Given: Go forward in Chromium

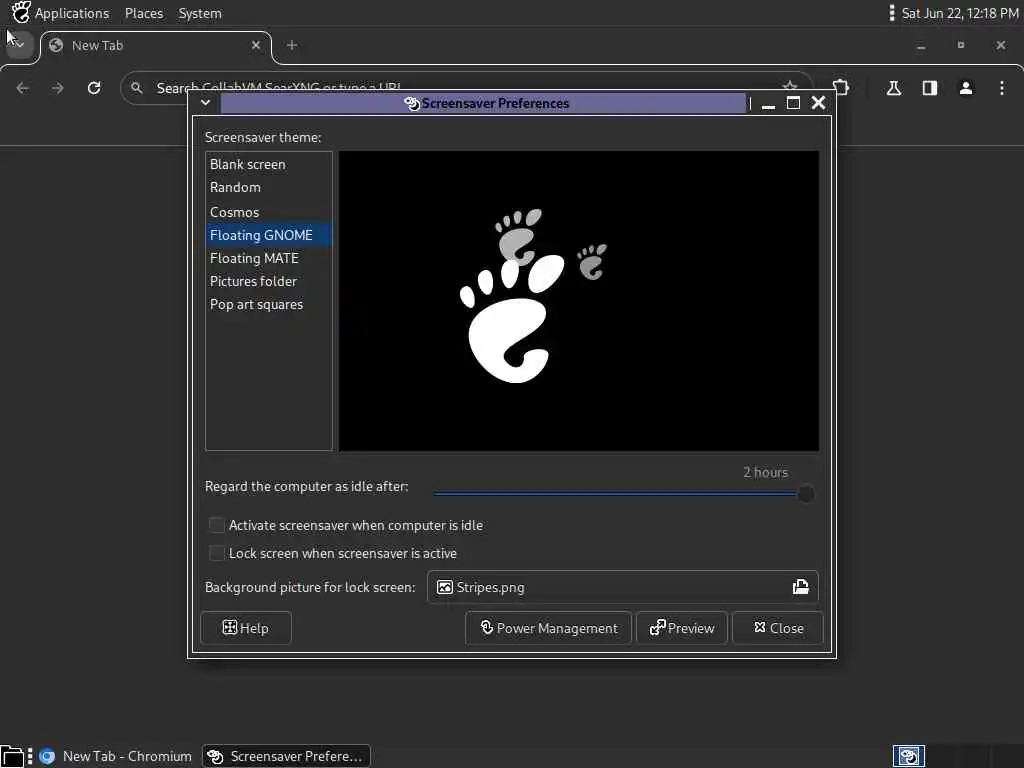Looking at the screenshot, I should [58, 88].
